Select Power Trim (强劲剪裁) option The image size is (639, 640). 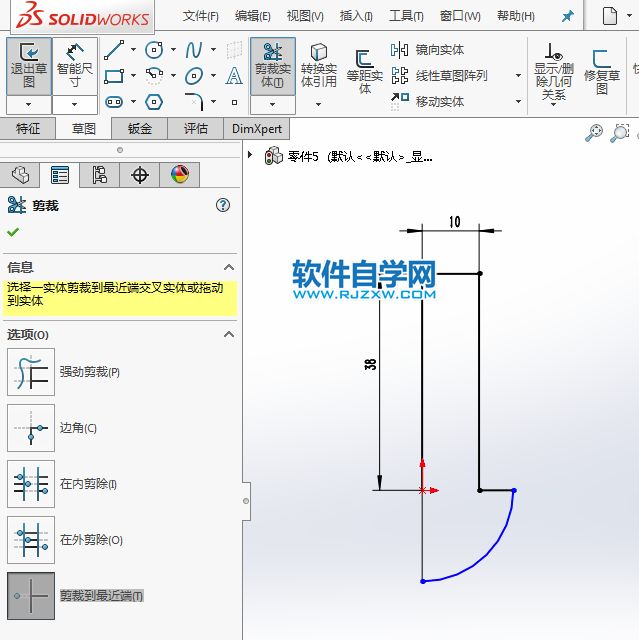[31, 372]
